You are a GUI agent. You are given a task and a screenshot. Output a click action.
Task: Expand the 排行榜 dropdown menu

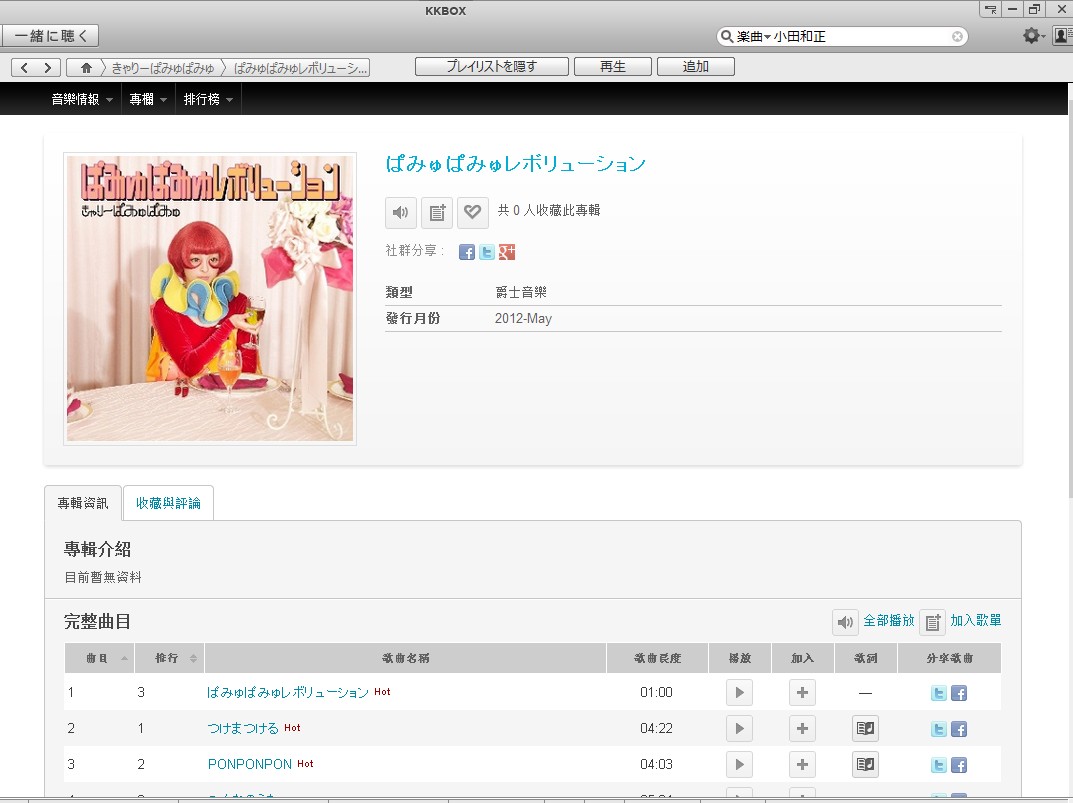[208, 99]
